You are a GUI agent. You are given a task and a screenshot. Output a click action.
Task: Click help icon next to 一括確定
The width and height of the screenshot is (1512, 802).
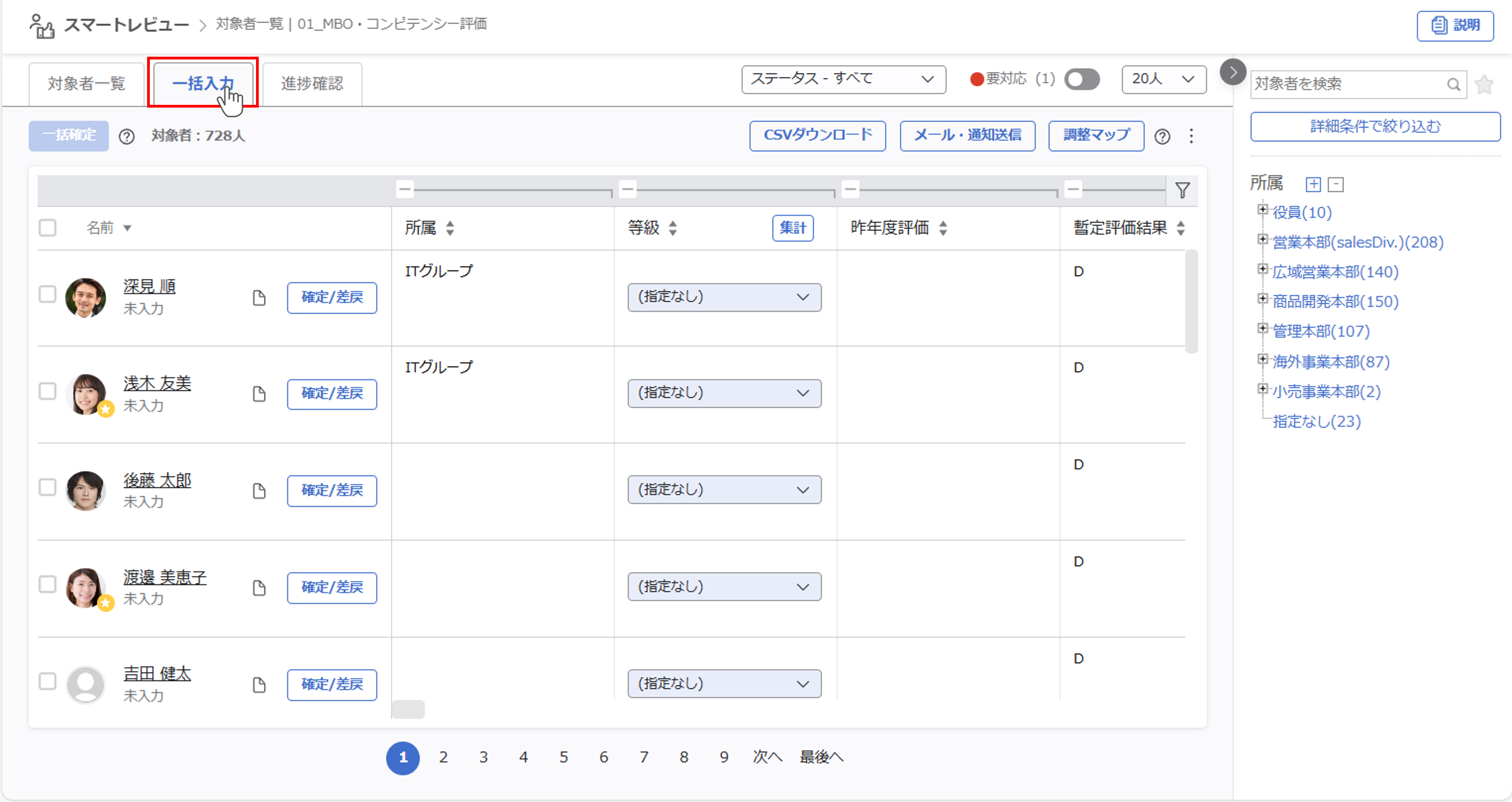(127, 137)
